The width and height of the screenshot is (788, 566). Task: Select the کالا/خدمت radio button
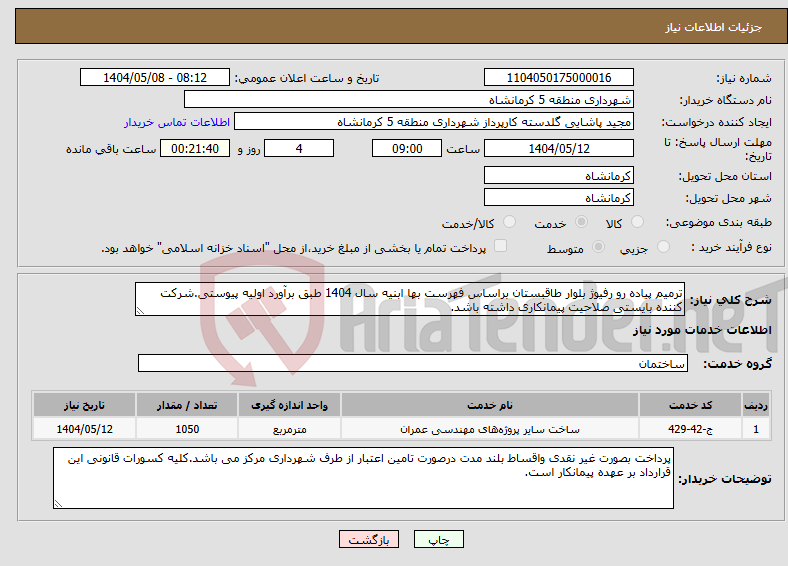510,222
